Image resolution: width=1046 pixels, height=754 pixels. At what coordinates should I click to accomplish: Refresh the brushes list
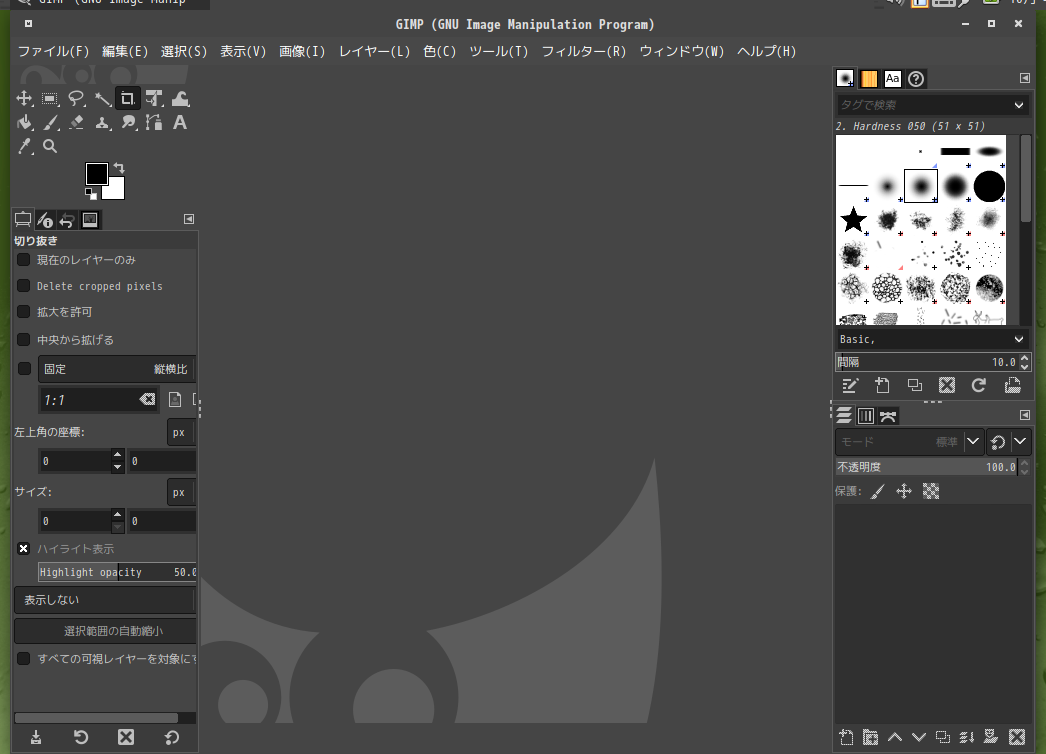[979, 385]
